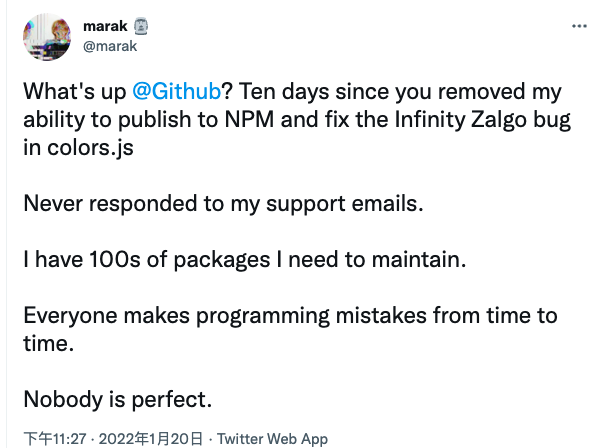Screen dimensions: 592x448
Task: Click "I have 100s of packages" sentence
Action: click(147, 260)
